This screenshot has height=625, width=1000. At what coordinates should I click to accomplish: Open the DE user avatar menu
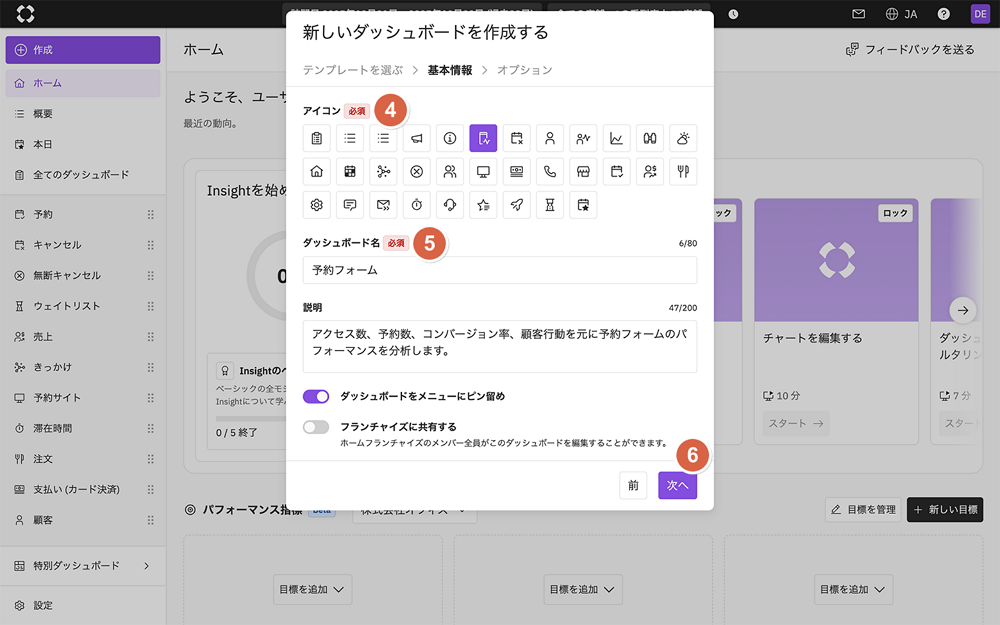pyautogui.click(x=980, y=14)
